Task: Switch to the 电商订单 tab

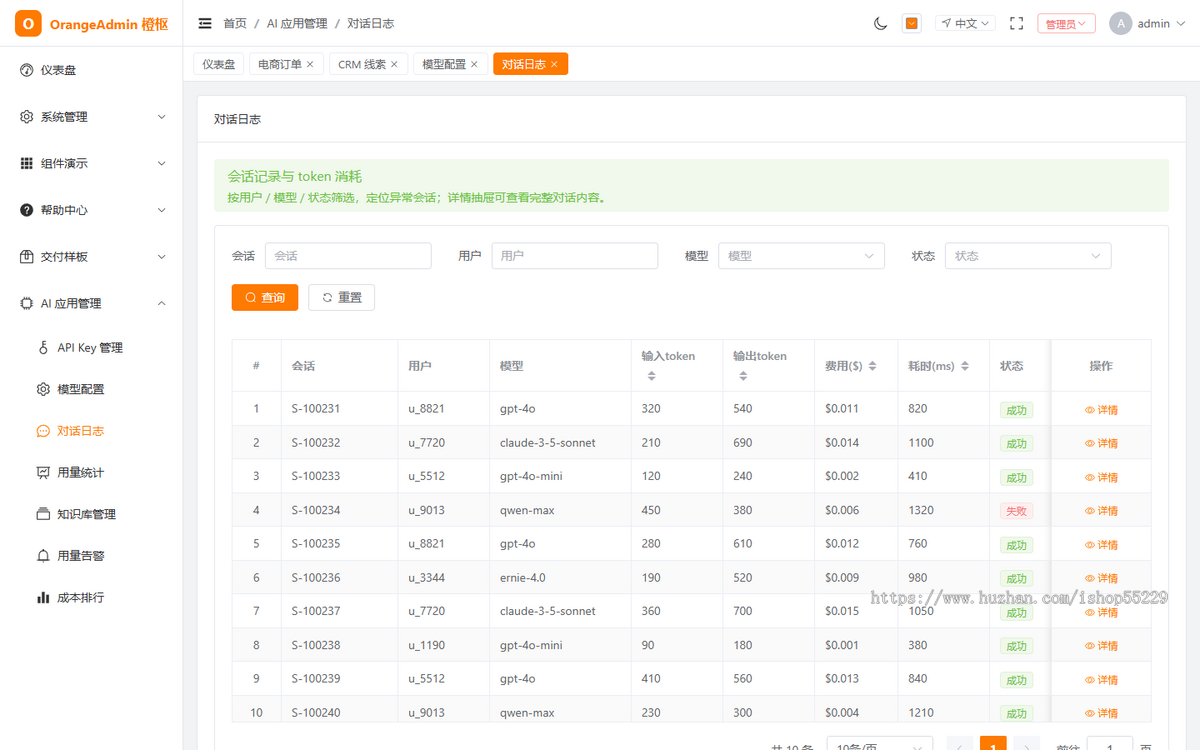Action: tap(279, 64)
